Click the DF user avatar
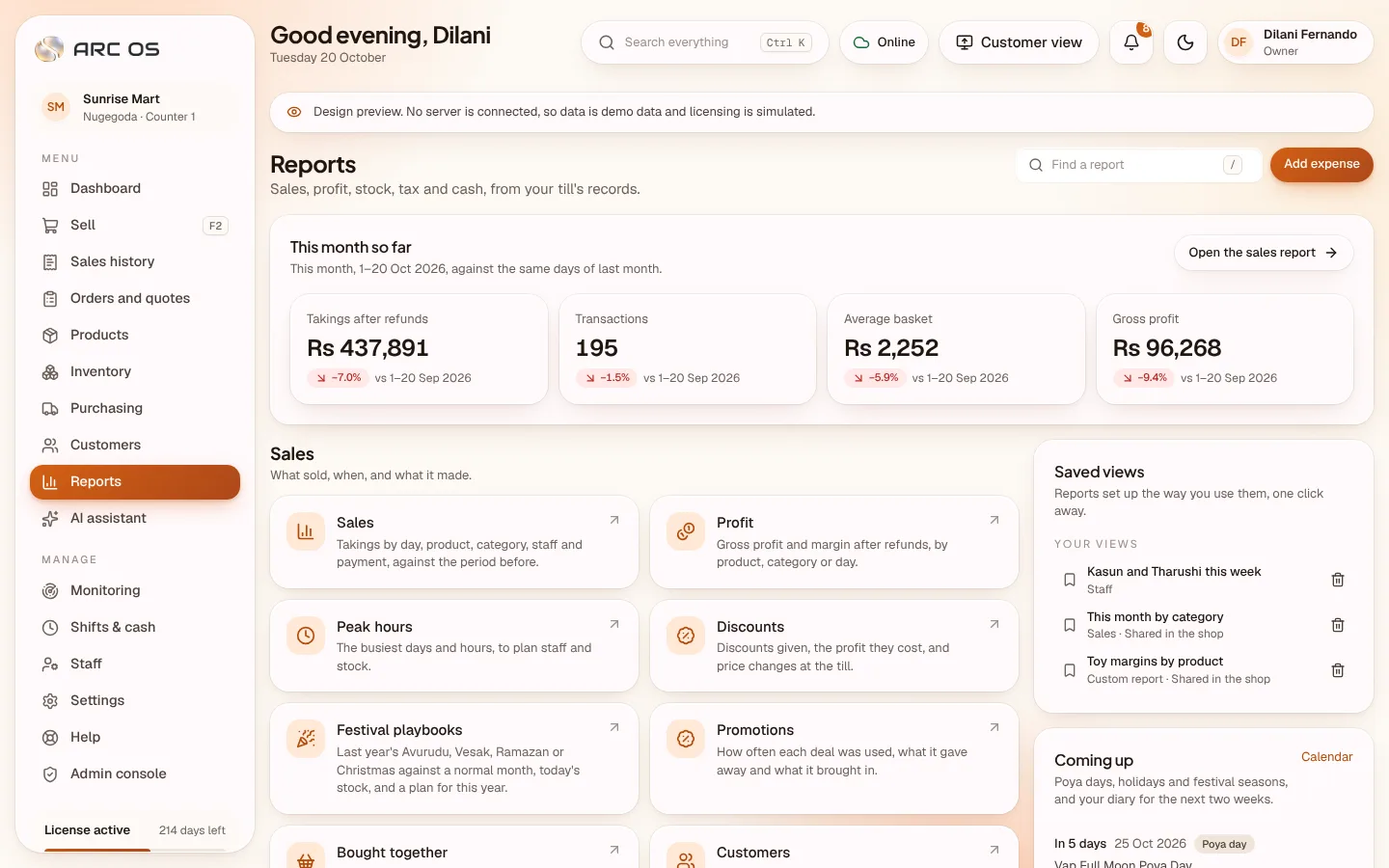The height and width of the screenshot is (868, 1389). pyautogui.click(x=1239, y=42)
